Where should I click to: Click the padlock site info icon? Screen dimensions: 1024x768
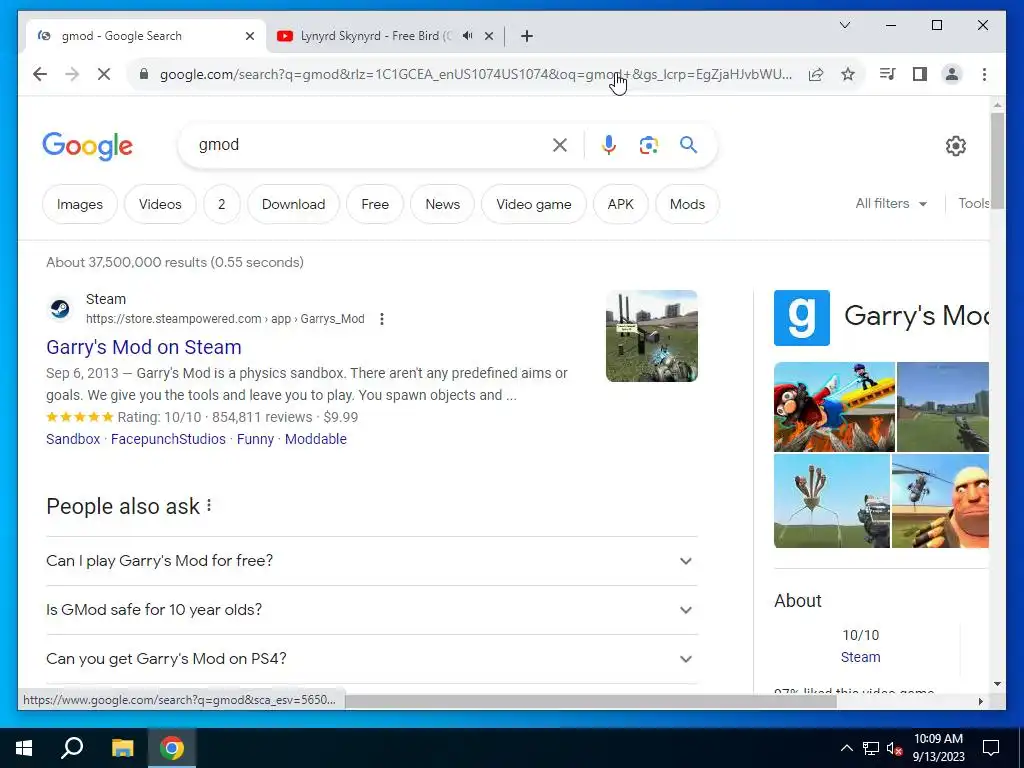click(x=144, y=74)
